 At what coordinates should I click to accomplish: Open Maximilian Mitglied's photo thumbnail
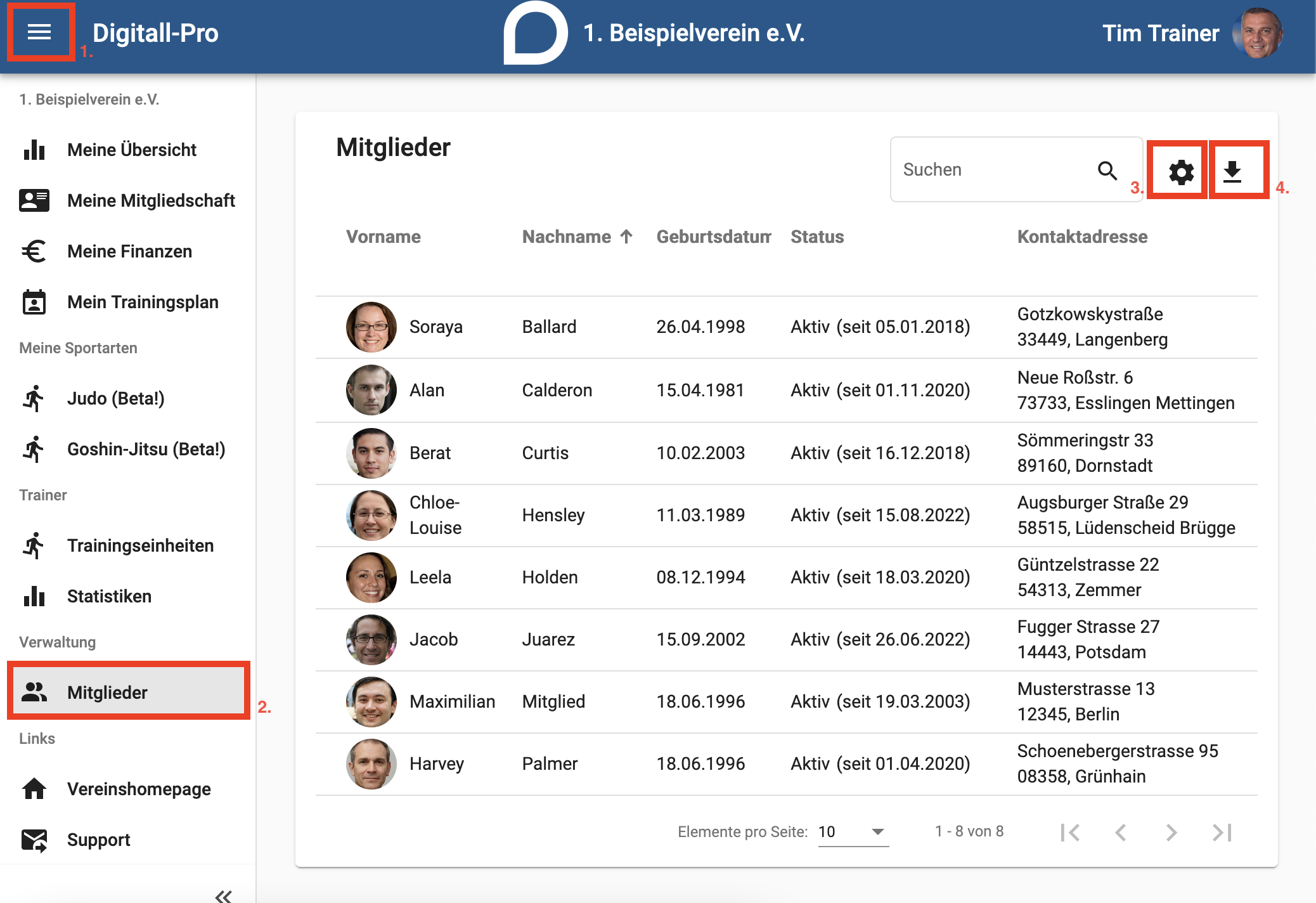[371, 701]
